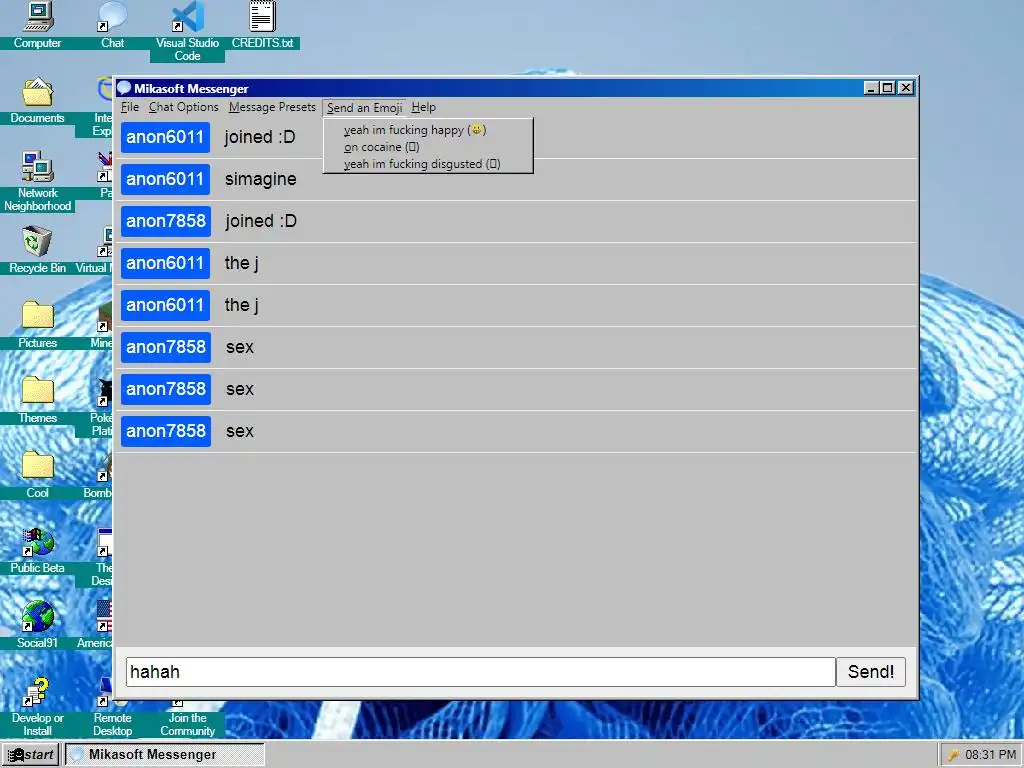Open the Help menu
The height and width of the screenshot is (768, 1024).
[424, 107]
